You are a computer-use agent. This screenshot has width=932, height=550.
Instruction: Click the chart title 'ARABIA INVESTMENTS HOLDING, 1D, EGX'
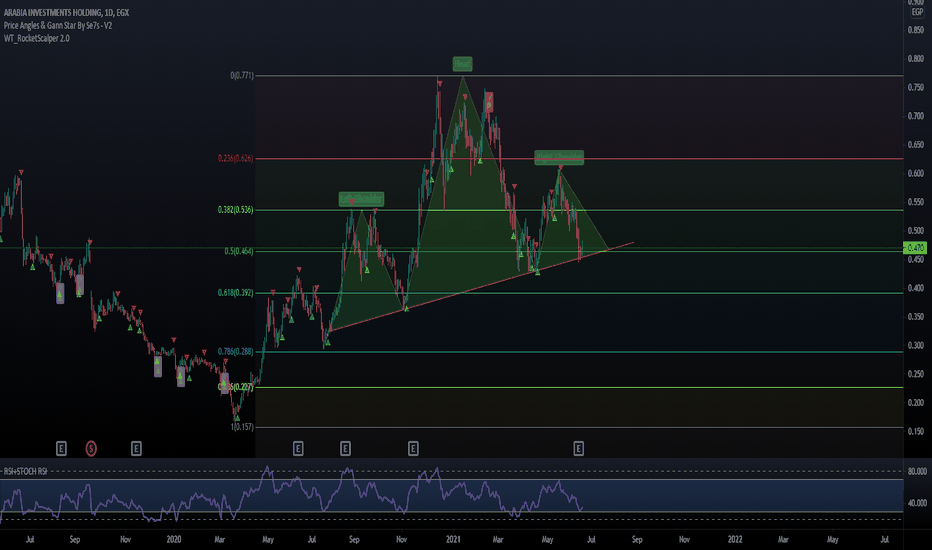[x=67, y=12]
